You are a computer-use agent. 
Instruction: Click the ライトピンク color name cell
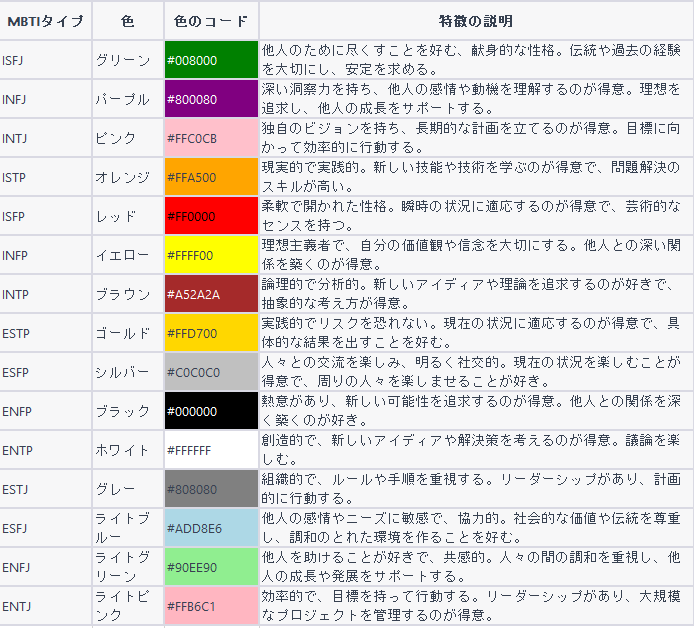pos(128,605)
